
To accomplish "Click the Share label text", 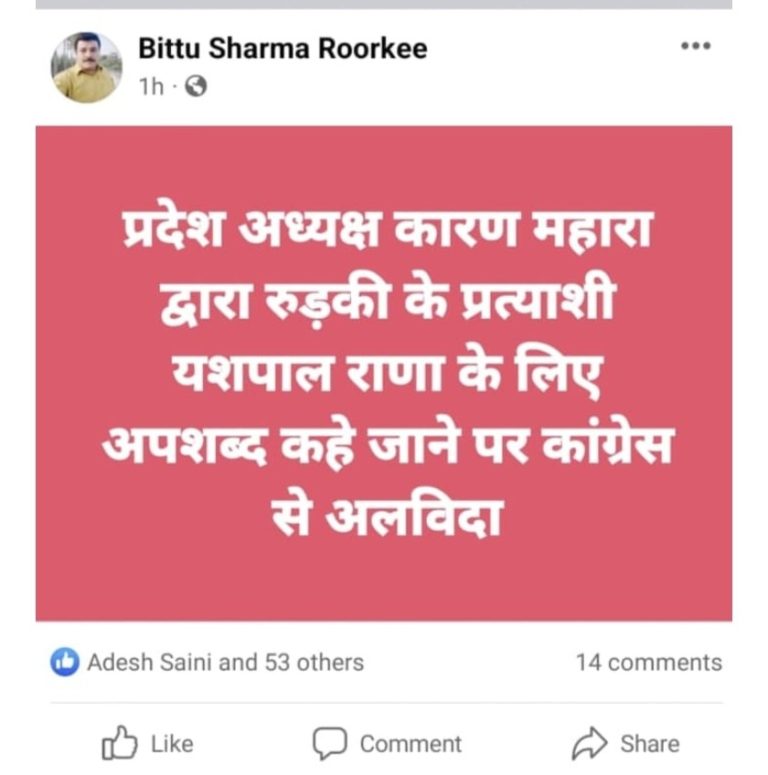I will point(650,744).
